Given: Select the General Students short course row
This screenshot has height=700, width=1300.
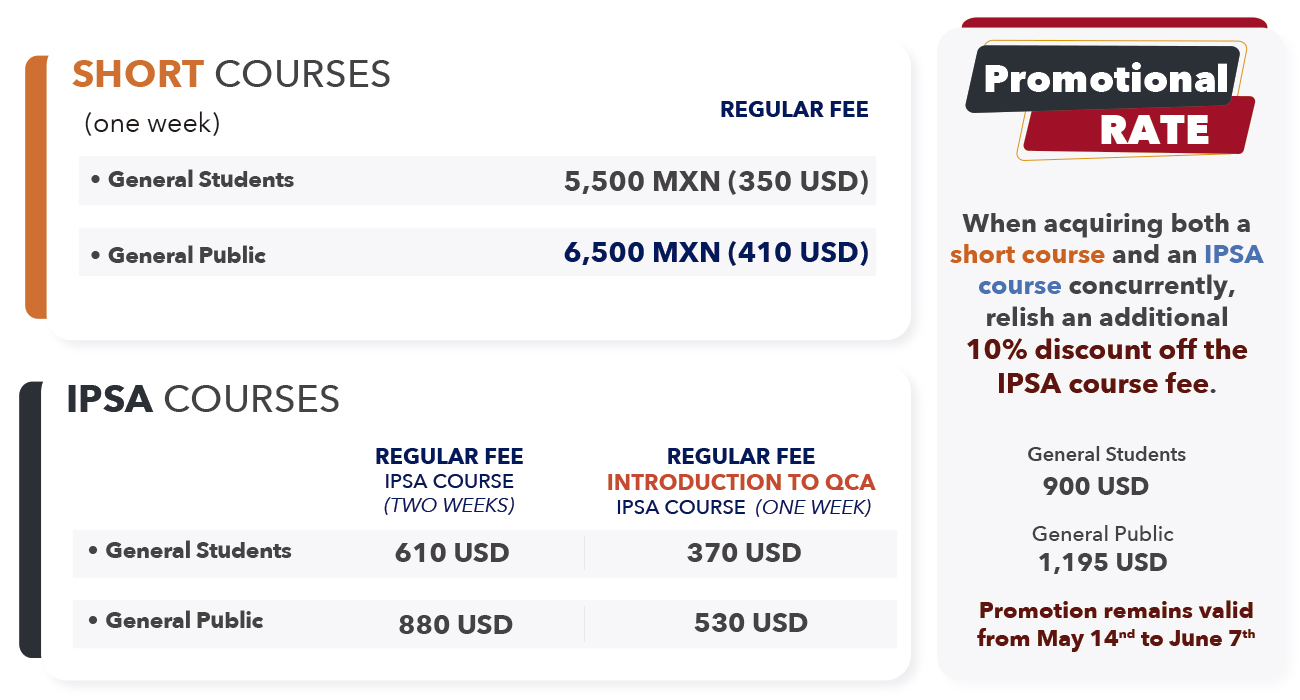Looking at the screenshot, I should [477, 181].
